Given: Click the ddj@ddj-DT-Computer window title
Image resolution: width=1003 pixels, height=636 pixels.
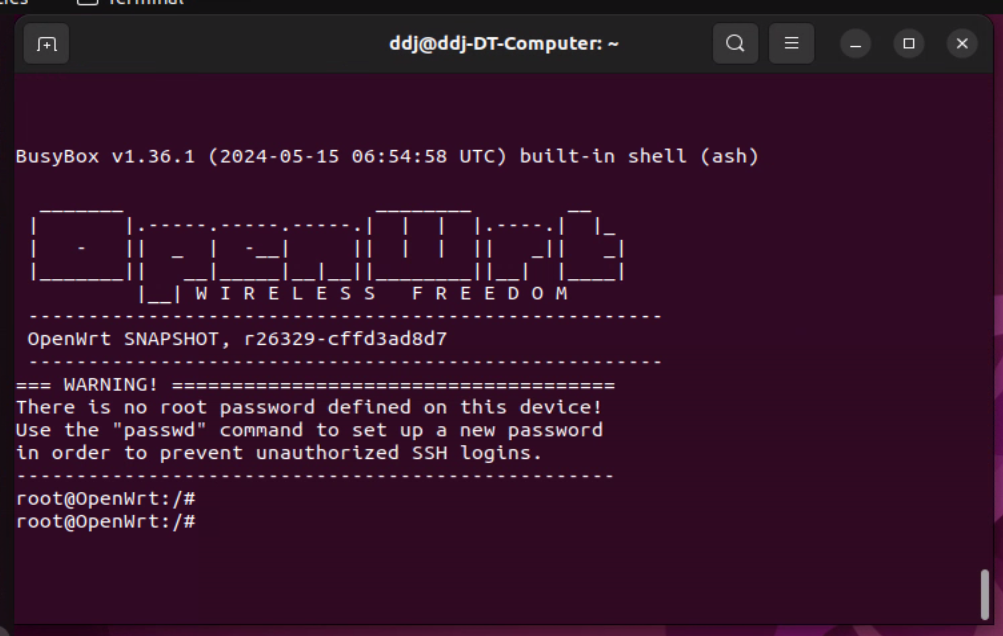Looking at the screenshot, I should [504, 44].
